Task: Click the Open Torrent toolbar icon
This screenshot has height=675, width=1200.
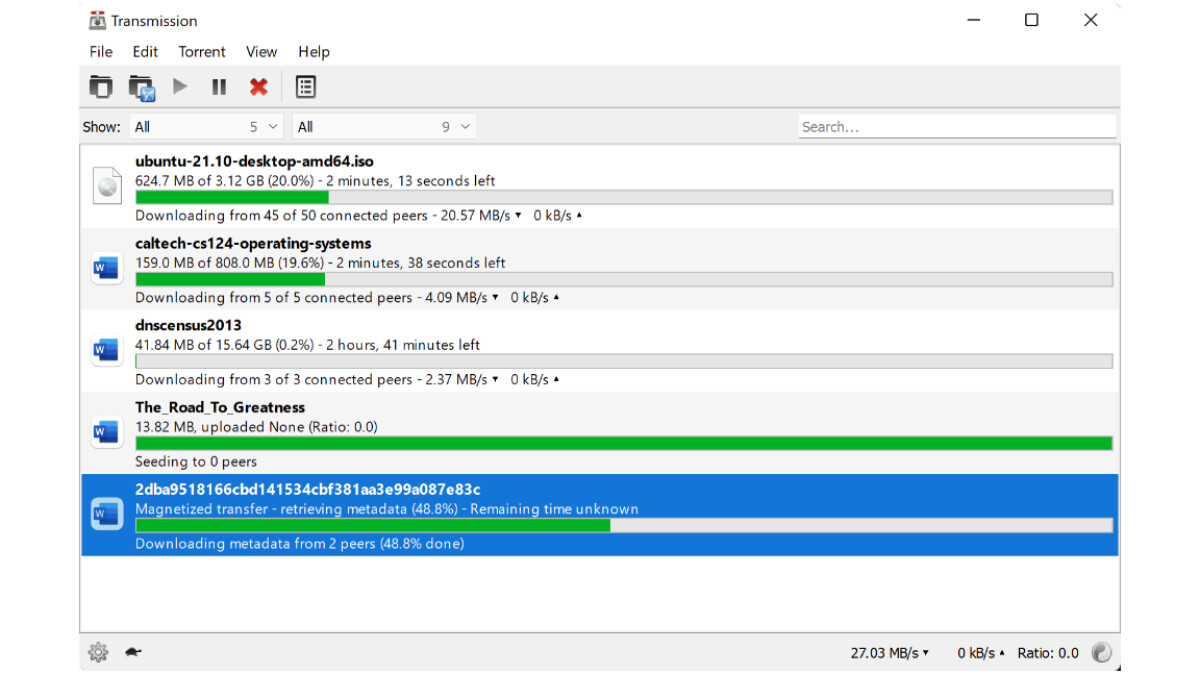Action: click(x=100, y=87)
